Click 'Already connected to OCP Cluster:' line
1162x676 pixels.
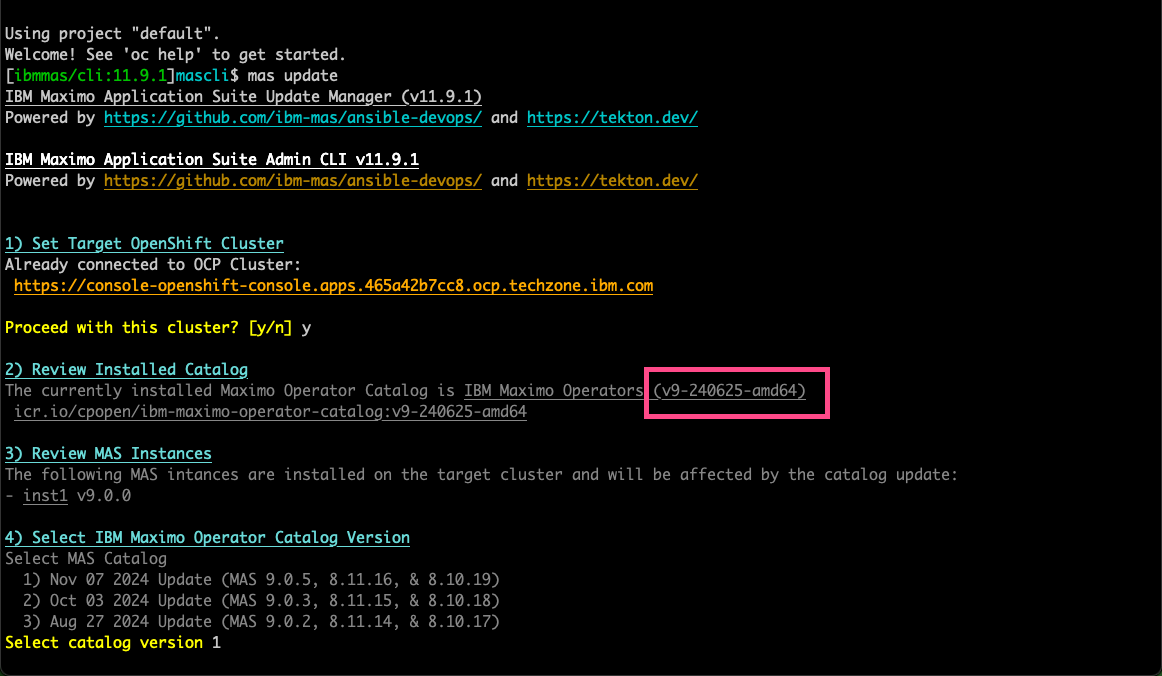[153, 265]
